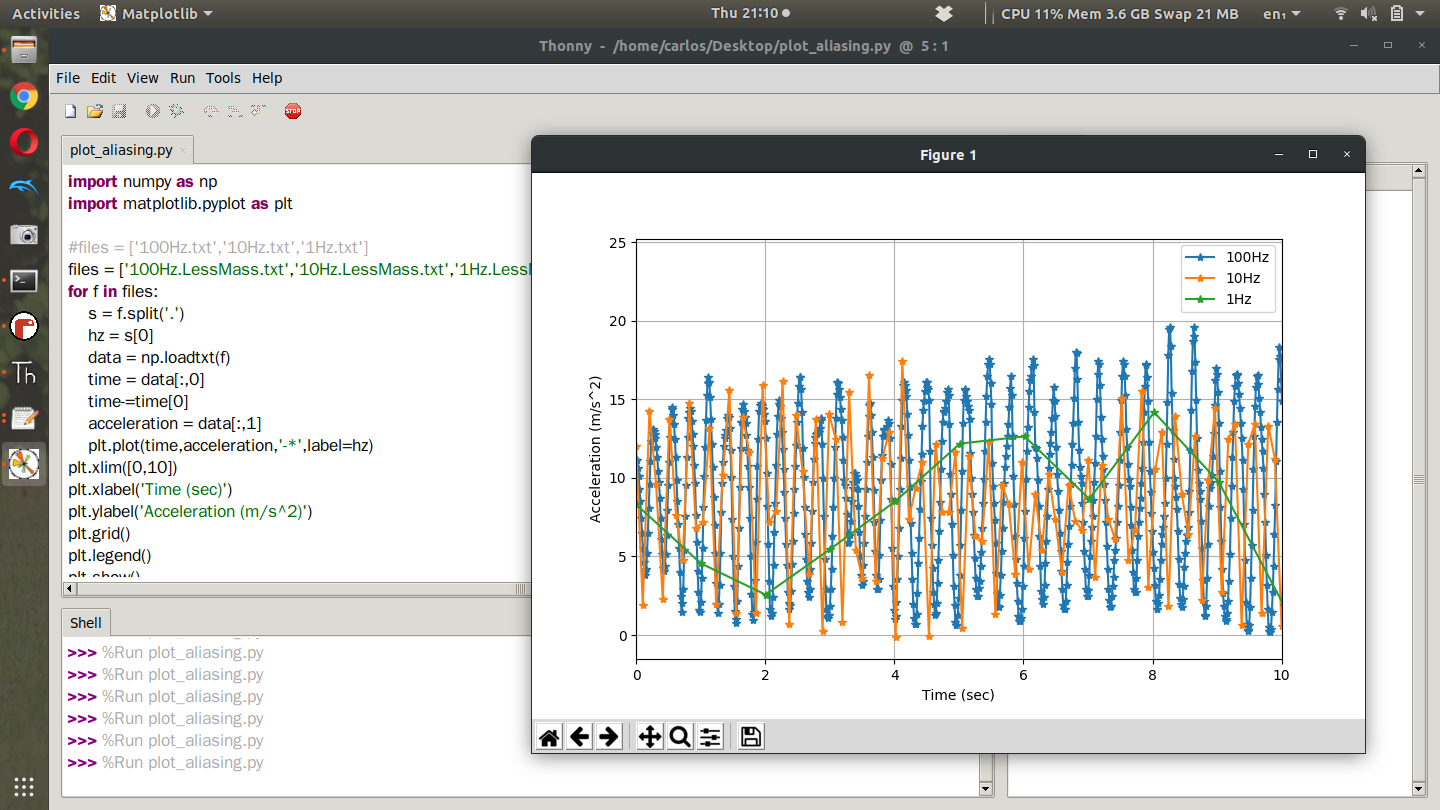Open the Tools menu

pos(223,78)
